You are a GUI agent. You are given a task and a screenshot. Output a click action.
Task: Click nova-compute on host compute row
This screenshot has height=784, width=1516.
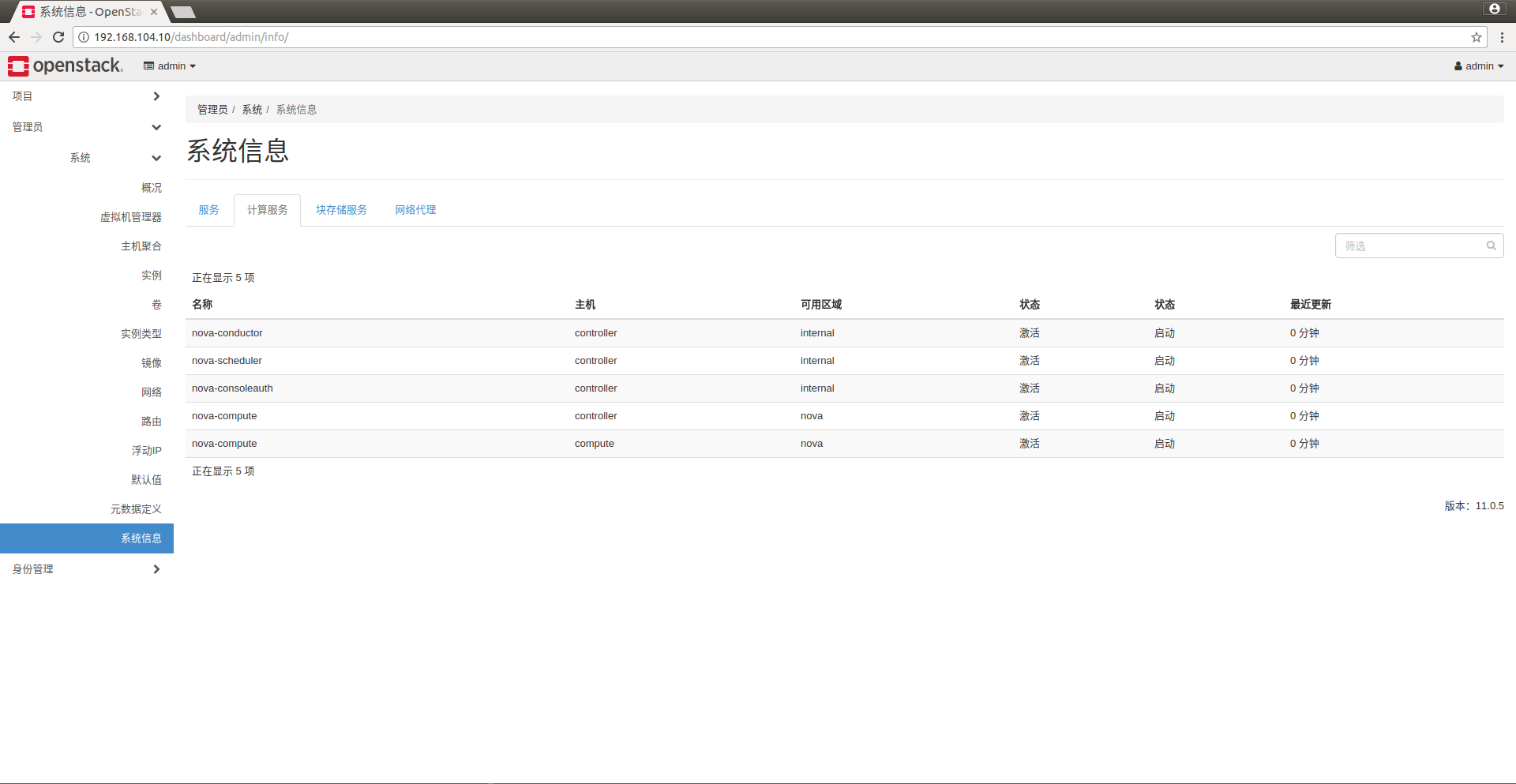pos(224,444)
